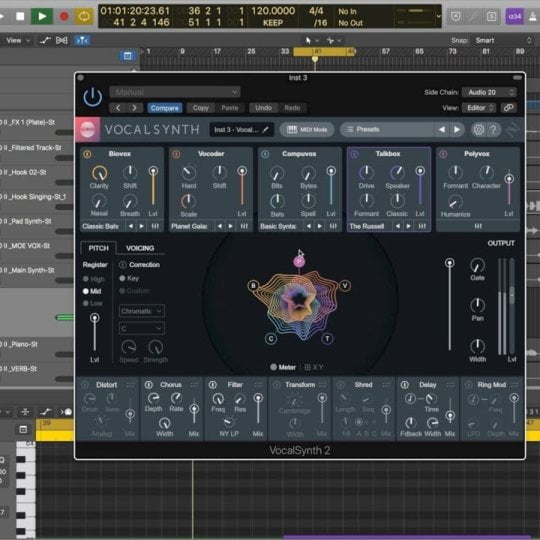The height and width of the screenshot is (540, 540).
Task: Open VocalSynth help question mark
Action: coord(494,130)
